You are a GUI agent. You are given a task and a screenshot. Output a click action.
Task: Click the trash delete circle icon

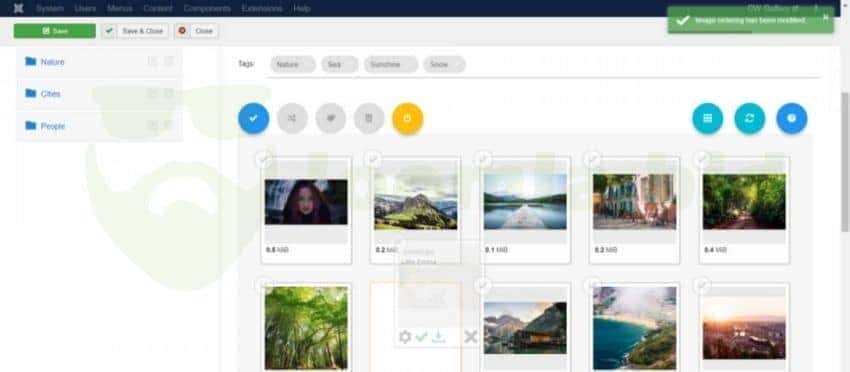click(x=369, y=118)
